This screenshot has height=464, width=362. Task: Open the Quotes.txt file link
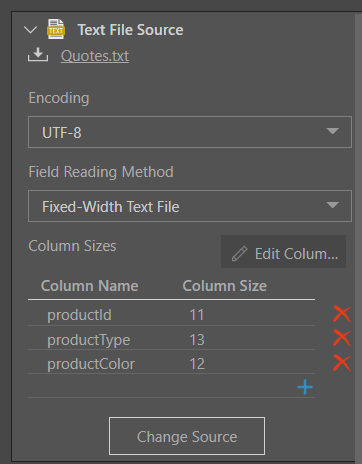click(x=95, y=56)
